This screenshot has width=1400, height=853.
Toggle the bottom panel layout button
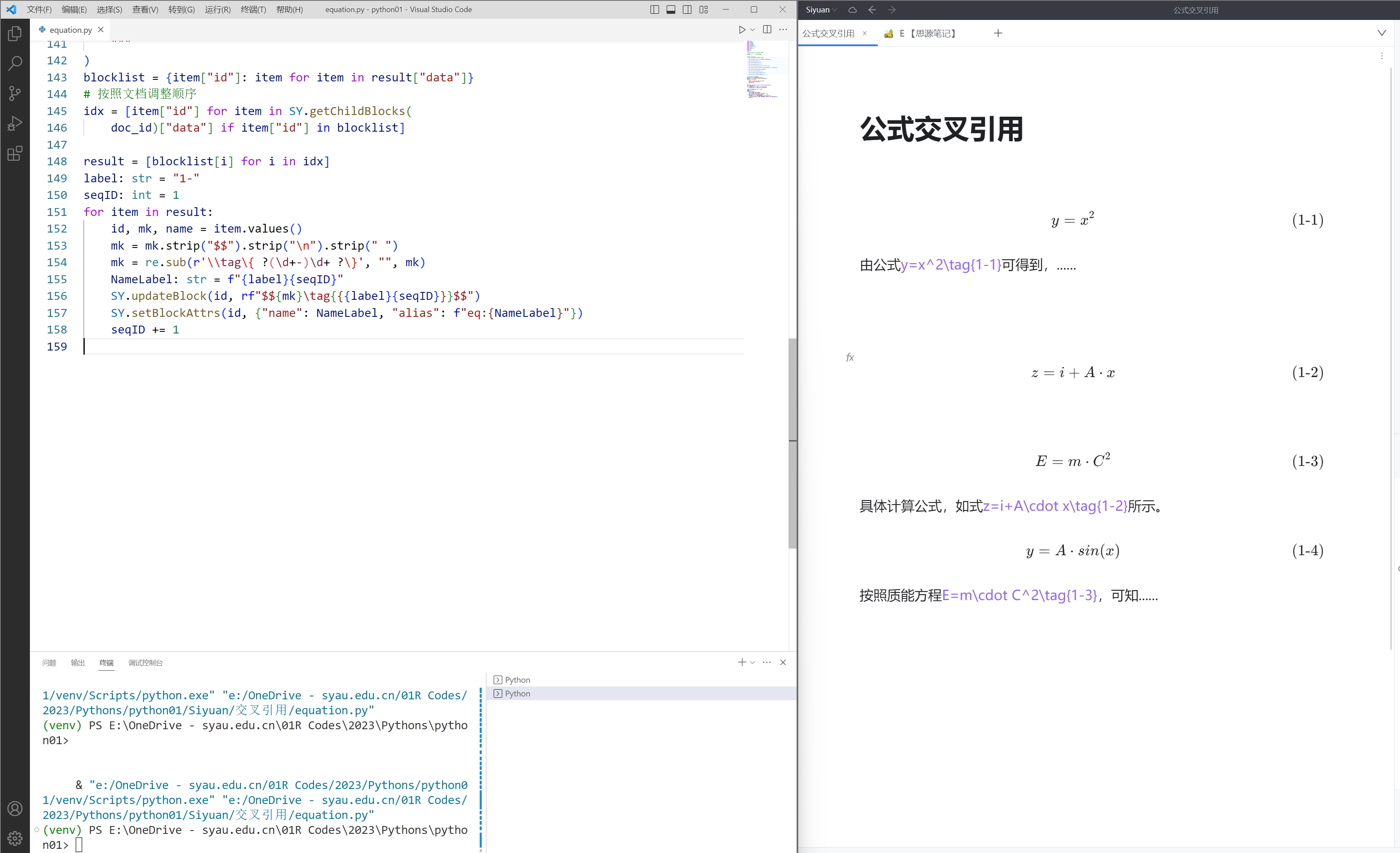pos(671,10)
